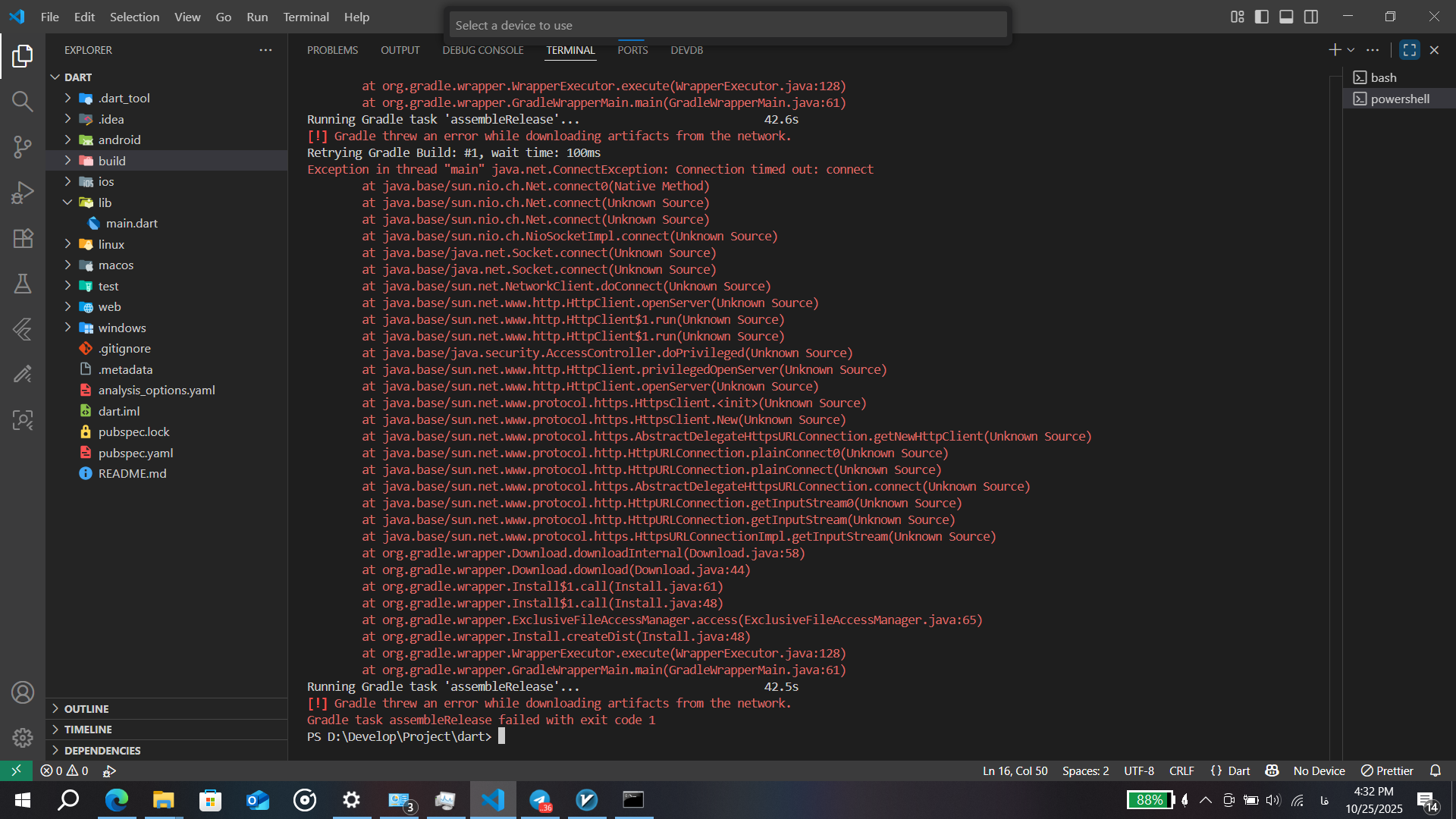Open the Testing flask view
This screenshot has height=819, width=1456.
coord(23,284)
